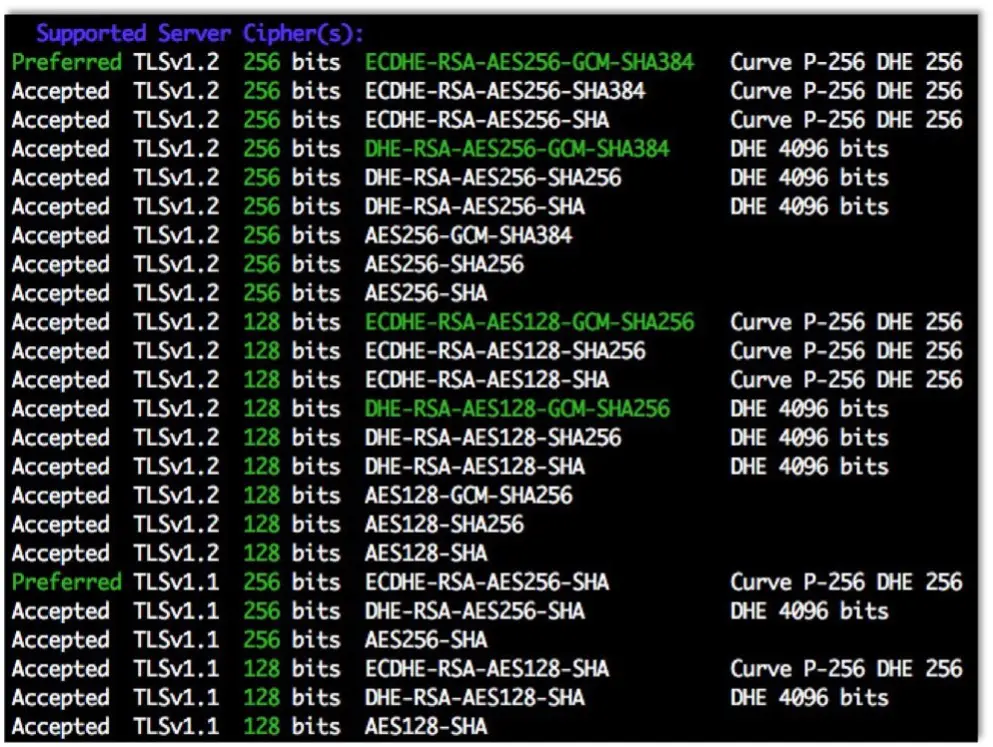Click the Preferred label for TLSv1.1

(66, 582)
